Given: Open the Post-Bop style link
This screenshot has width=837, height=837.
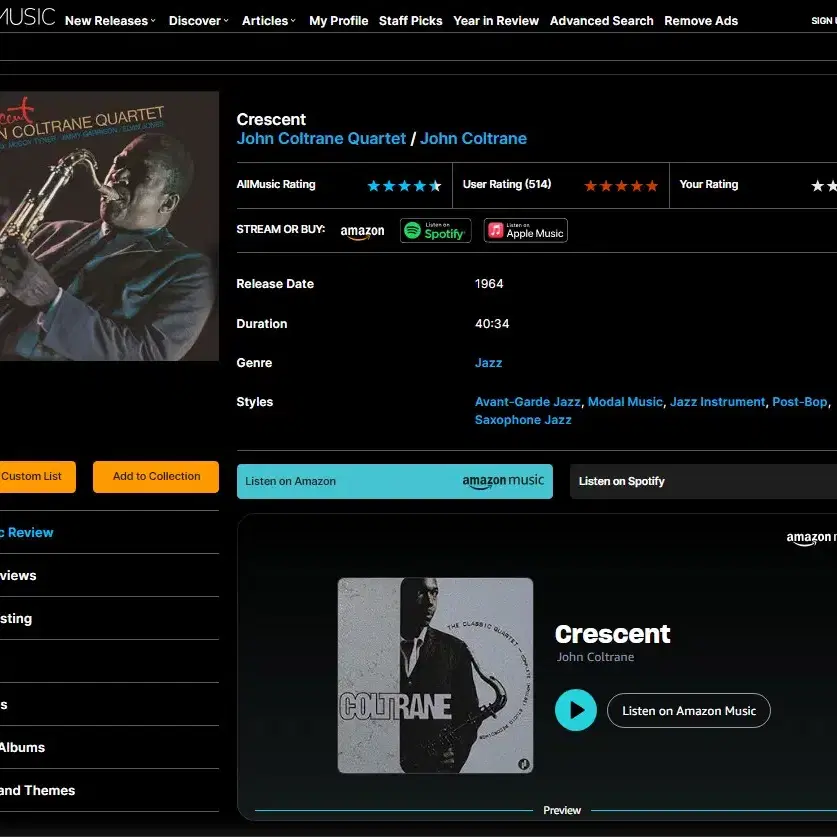Looking at the screenshot, I should point(800,402).
